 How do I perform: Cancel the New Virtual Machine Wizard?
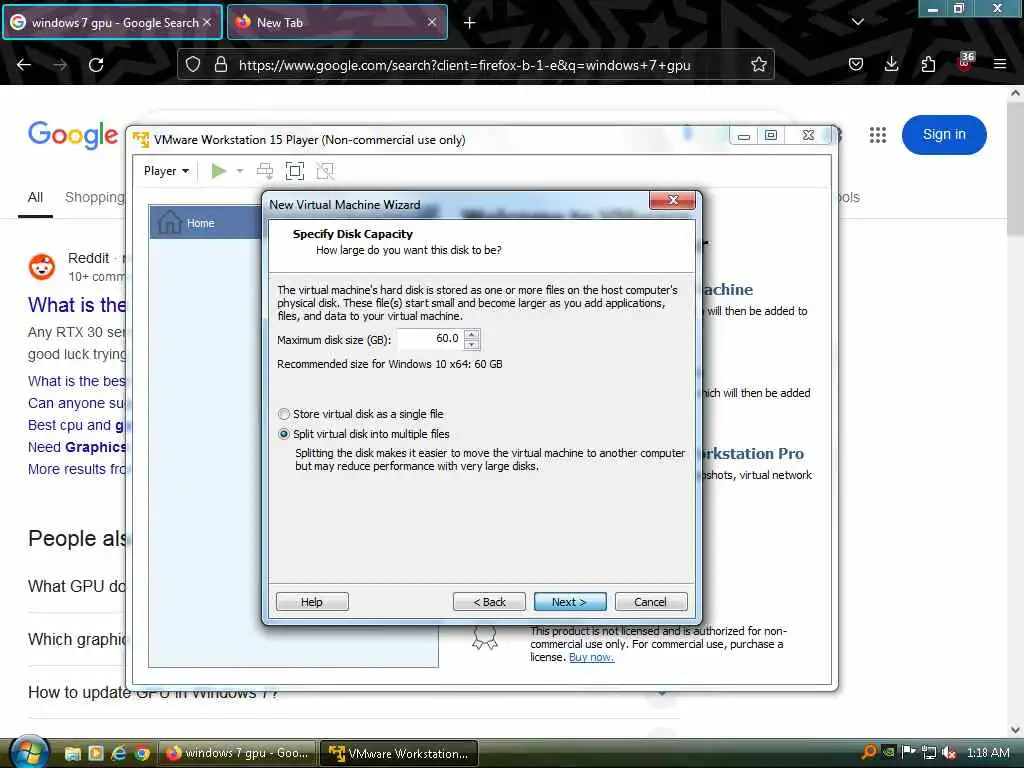point(650,601)
